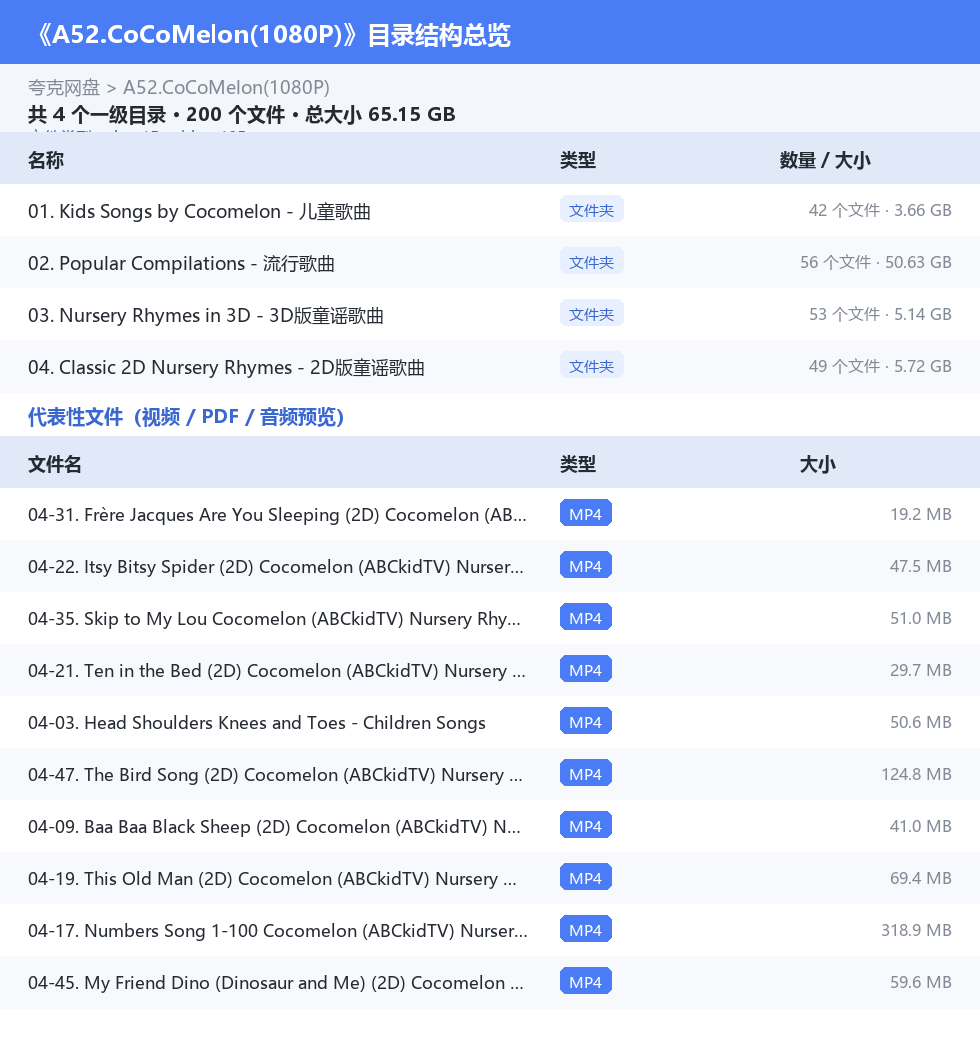Image resolution: width=980 pixels, height=1040 pixels.
Task: Click the title A52.CoCoMelon(1080P) 目录结构总览
Action: [273, 34]
